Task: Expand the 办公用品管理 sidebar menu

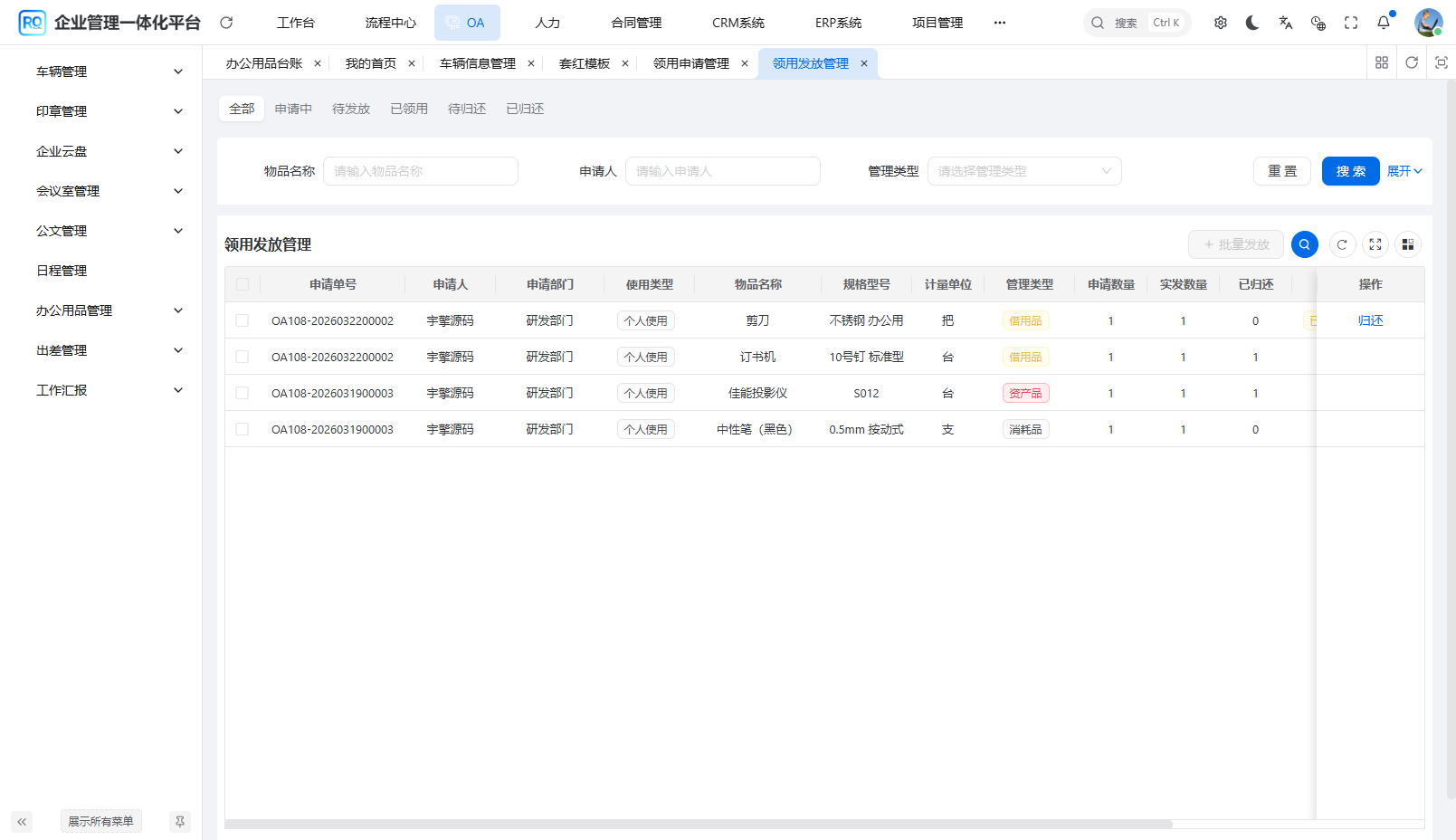Action: coord(109,310)
